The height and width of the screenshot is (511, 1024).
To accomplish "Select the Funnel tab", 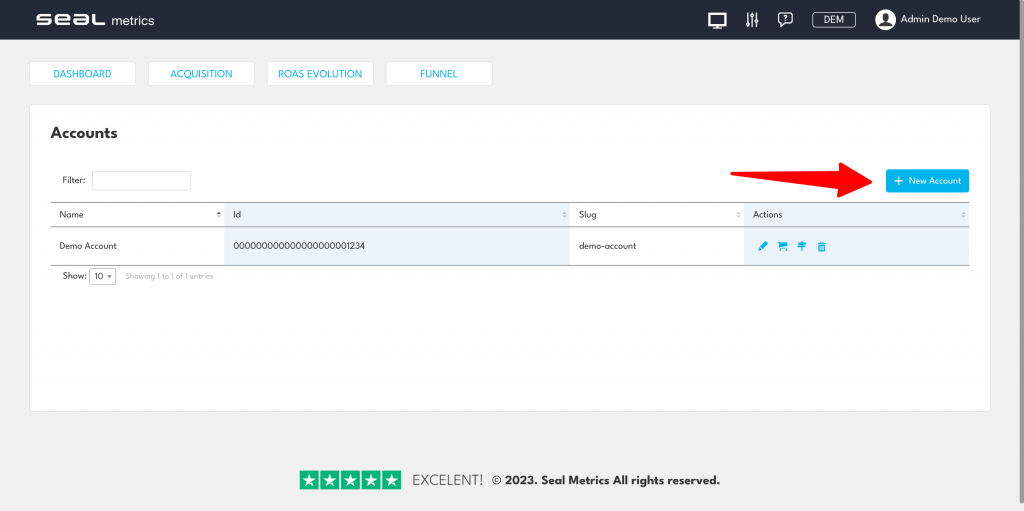I will (439, 74).
